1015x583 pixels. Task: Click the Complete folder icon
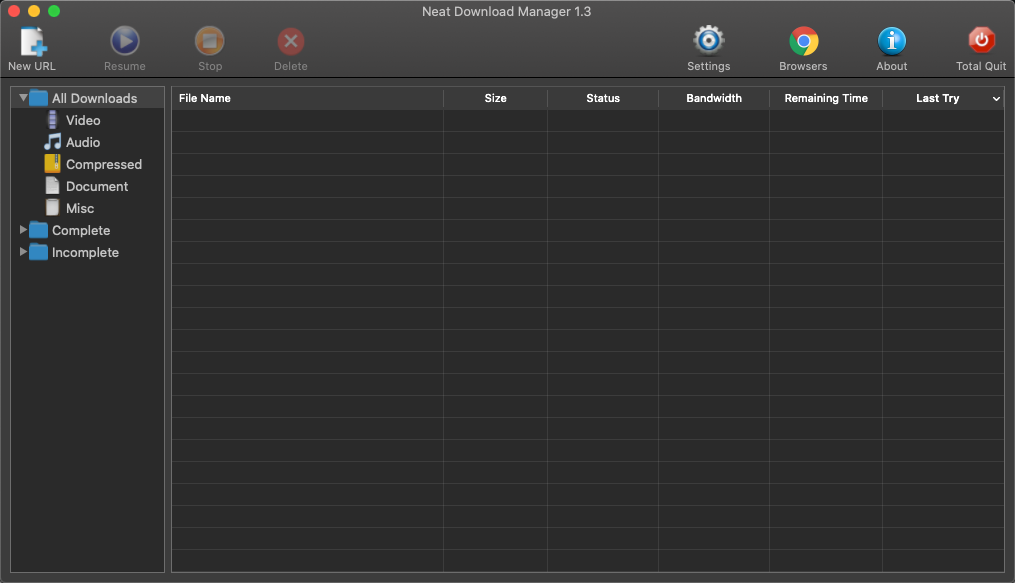38,230
